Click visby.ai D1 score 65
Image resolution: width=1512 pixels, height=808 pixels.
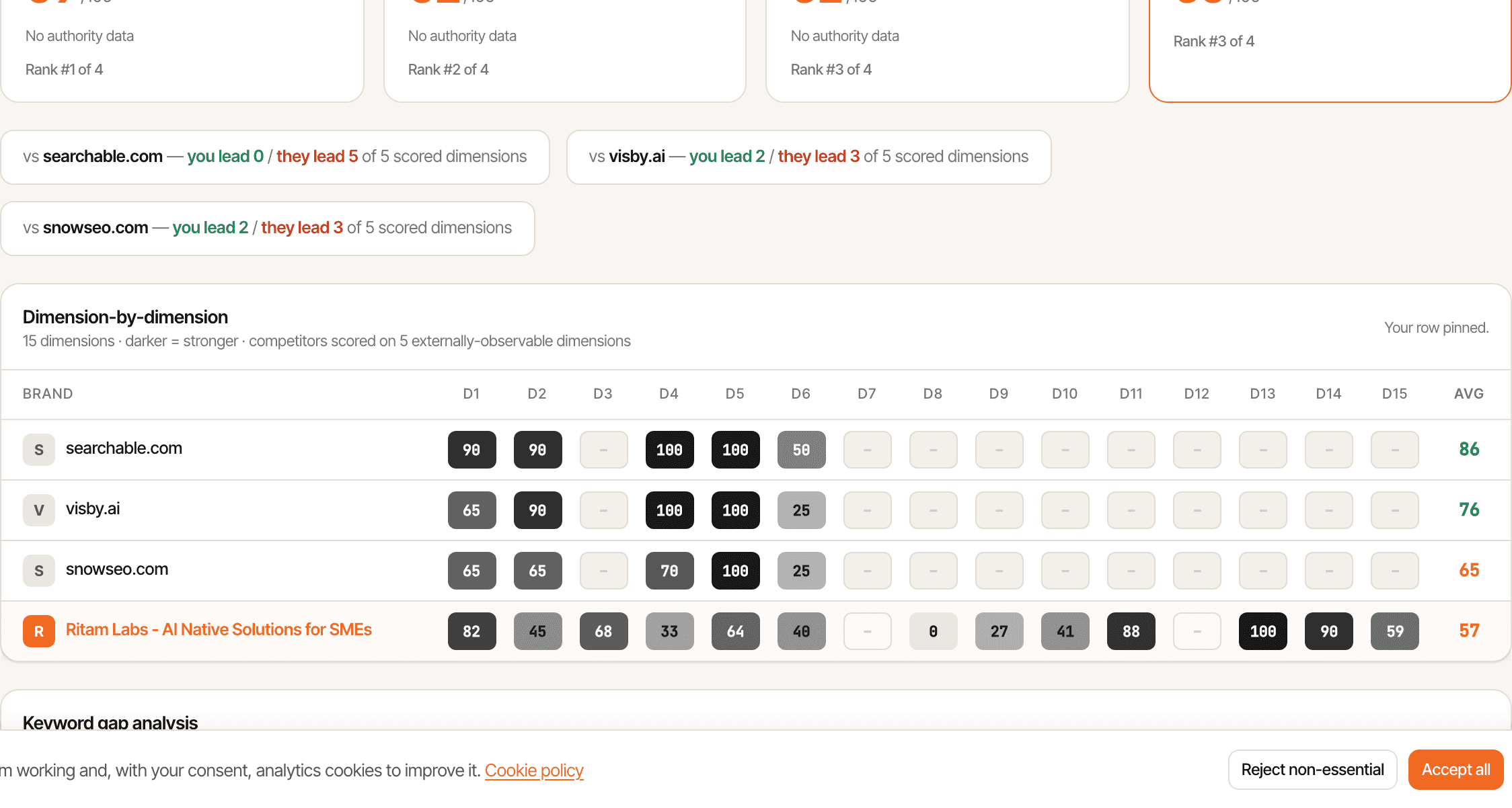[472, 510]
